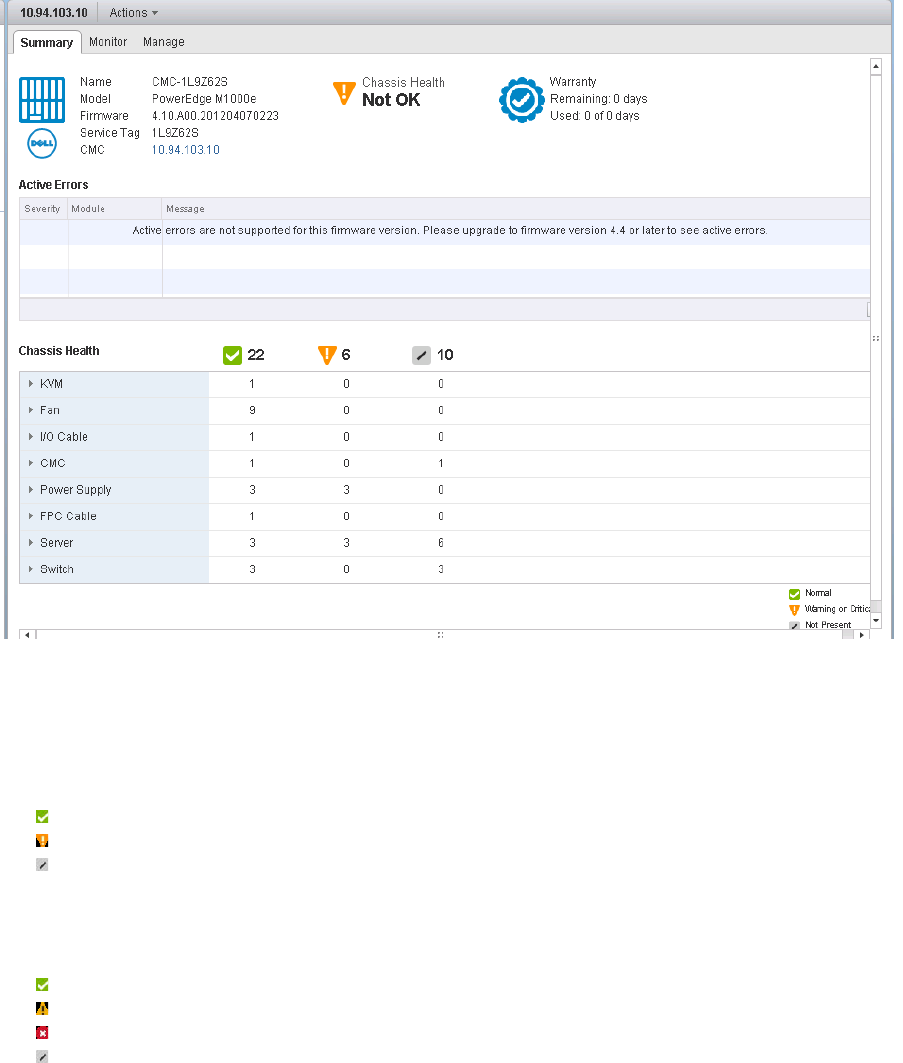Expand the FPC Cable row

[x=31, y=516]
